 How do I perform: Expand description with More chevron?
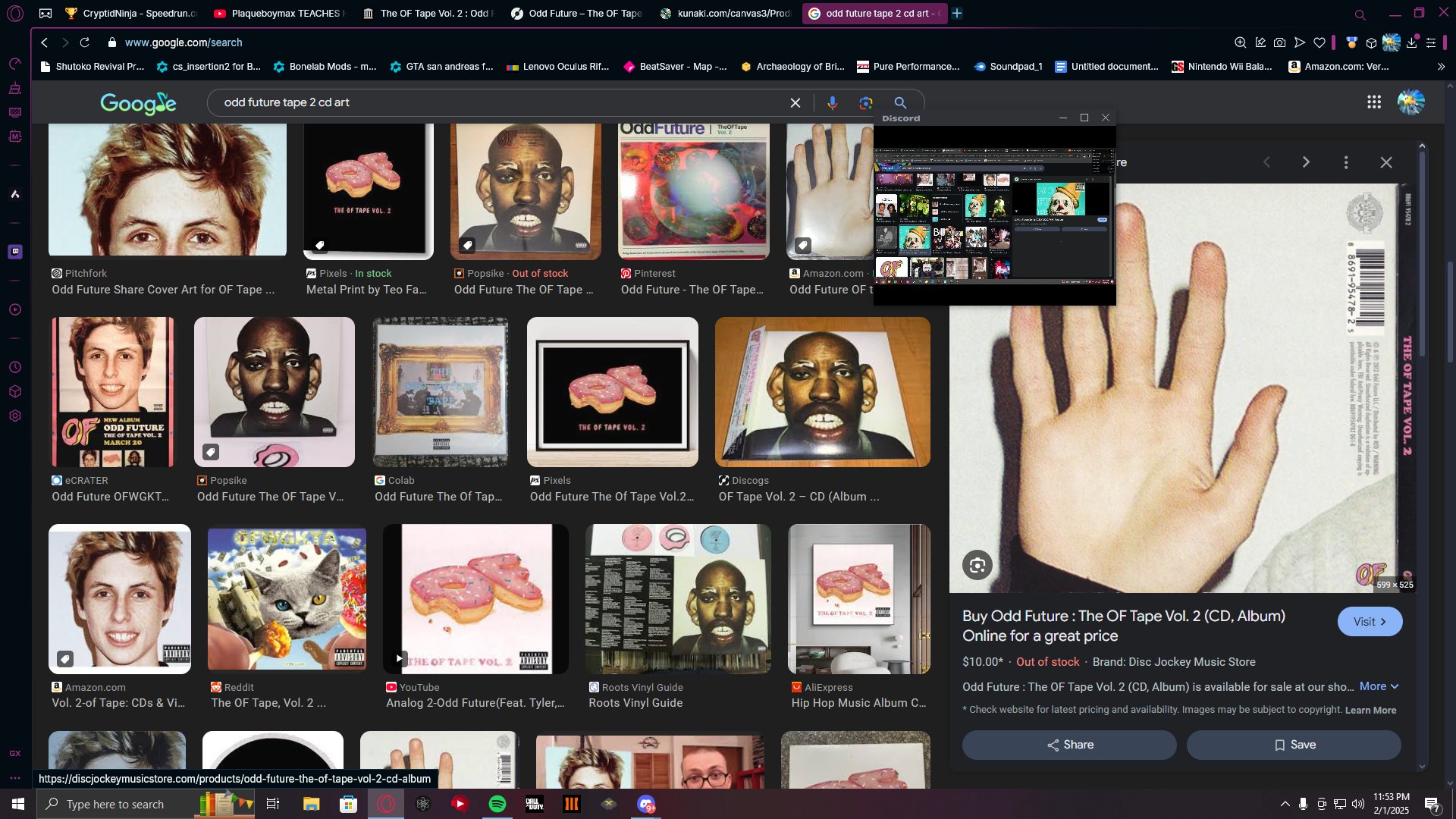pyautogui.click(x=1379, y=686)
